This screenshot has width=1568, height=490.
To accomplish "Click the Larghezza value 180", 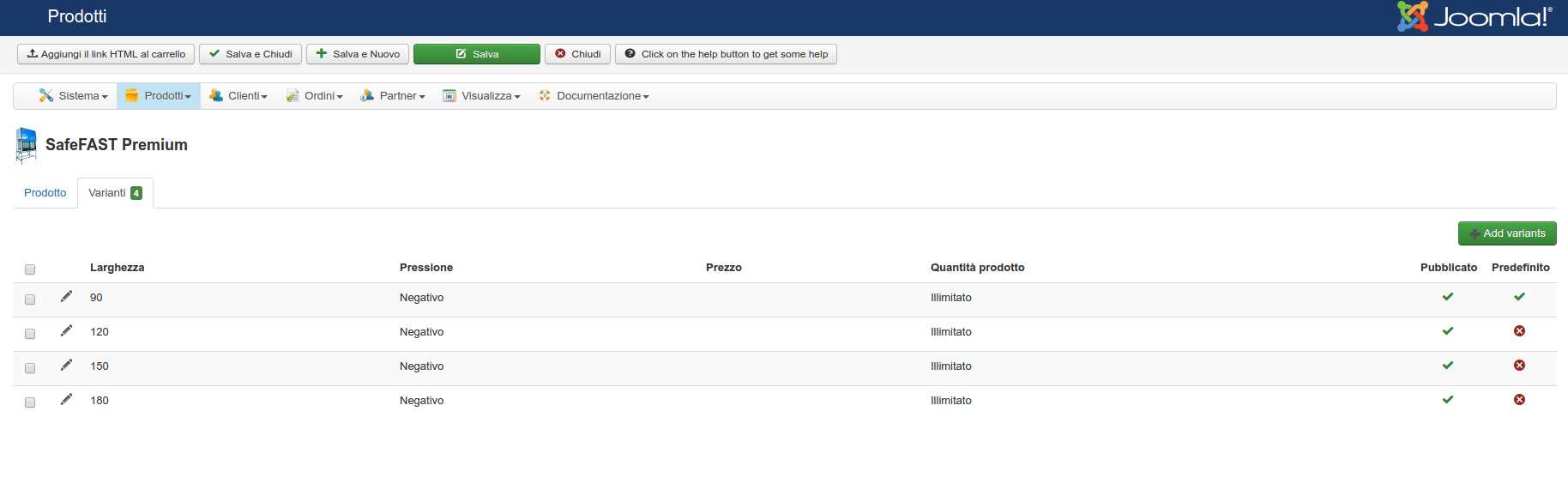I will click(x=100, y=401).
